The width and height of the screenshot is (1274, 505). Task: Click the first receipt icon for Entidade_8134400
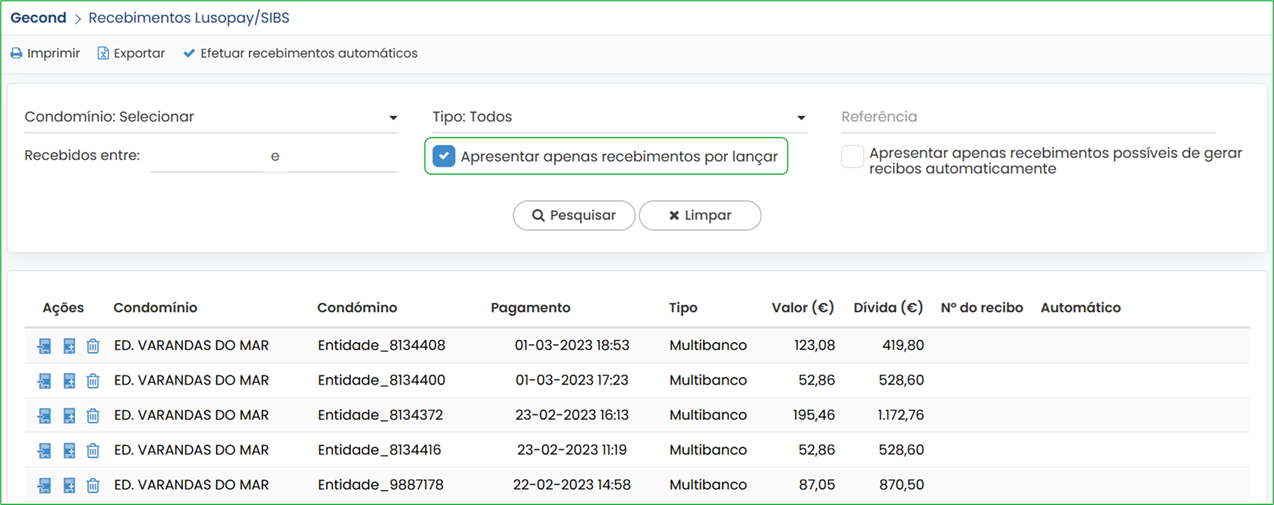point(44,381)
